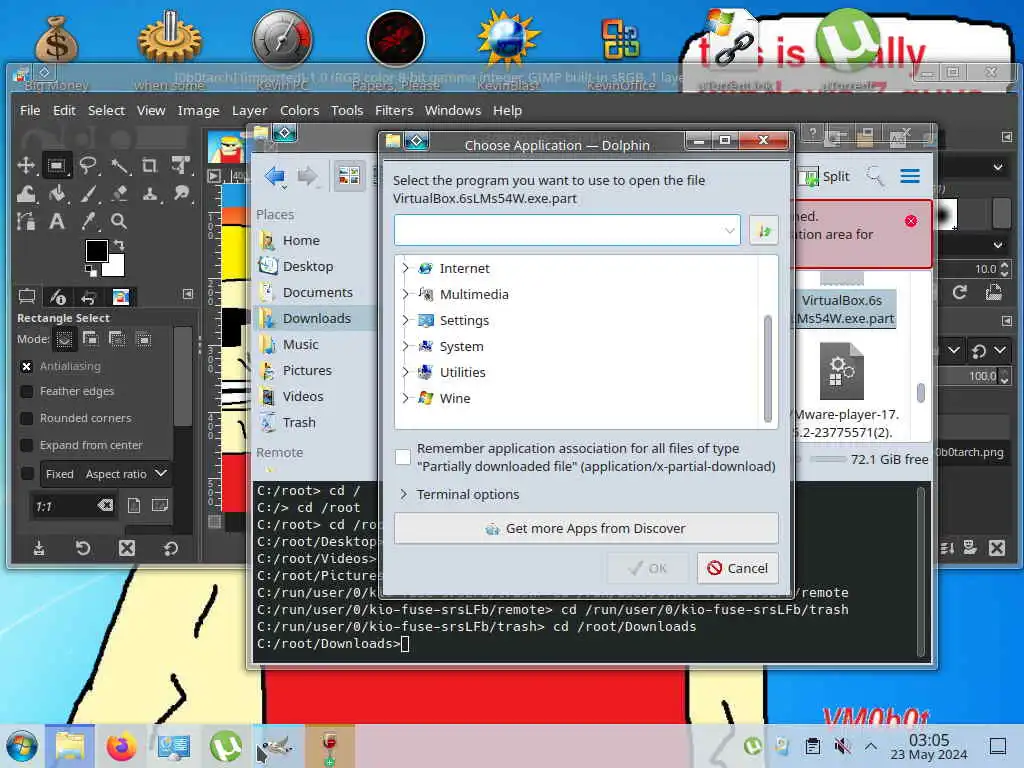Open the program name combo box dropdown arrow
The width and height of the screenshot is (1024, 768).
click(x=729, y=231)
